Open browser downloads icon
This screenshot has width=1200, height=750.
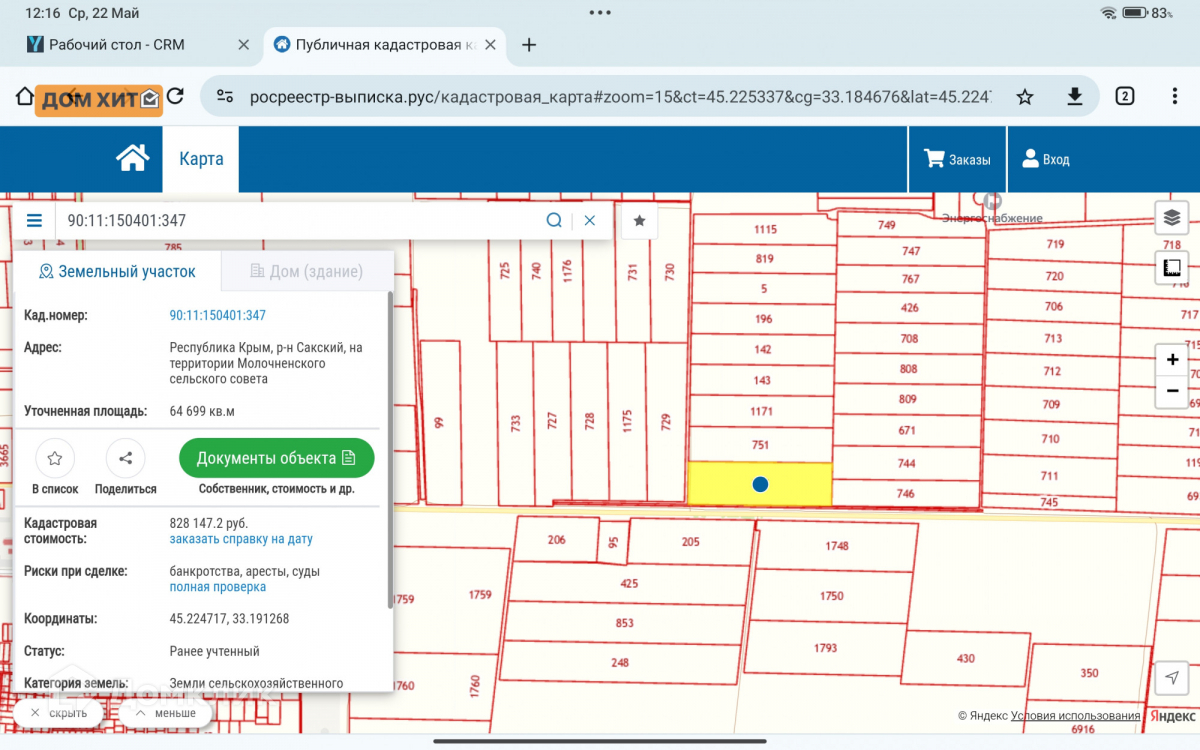point(1075,96)
